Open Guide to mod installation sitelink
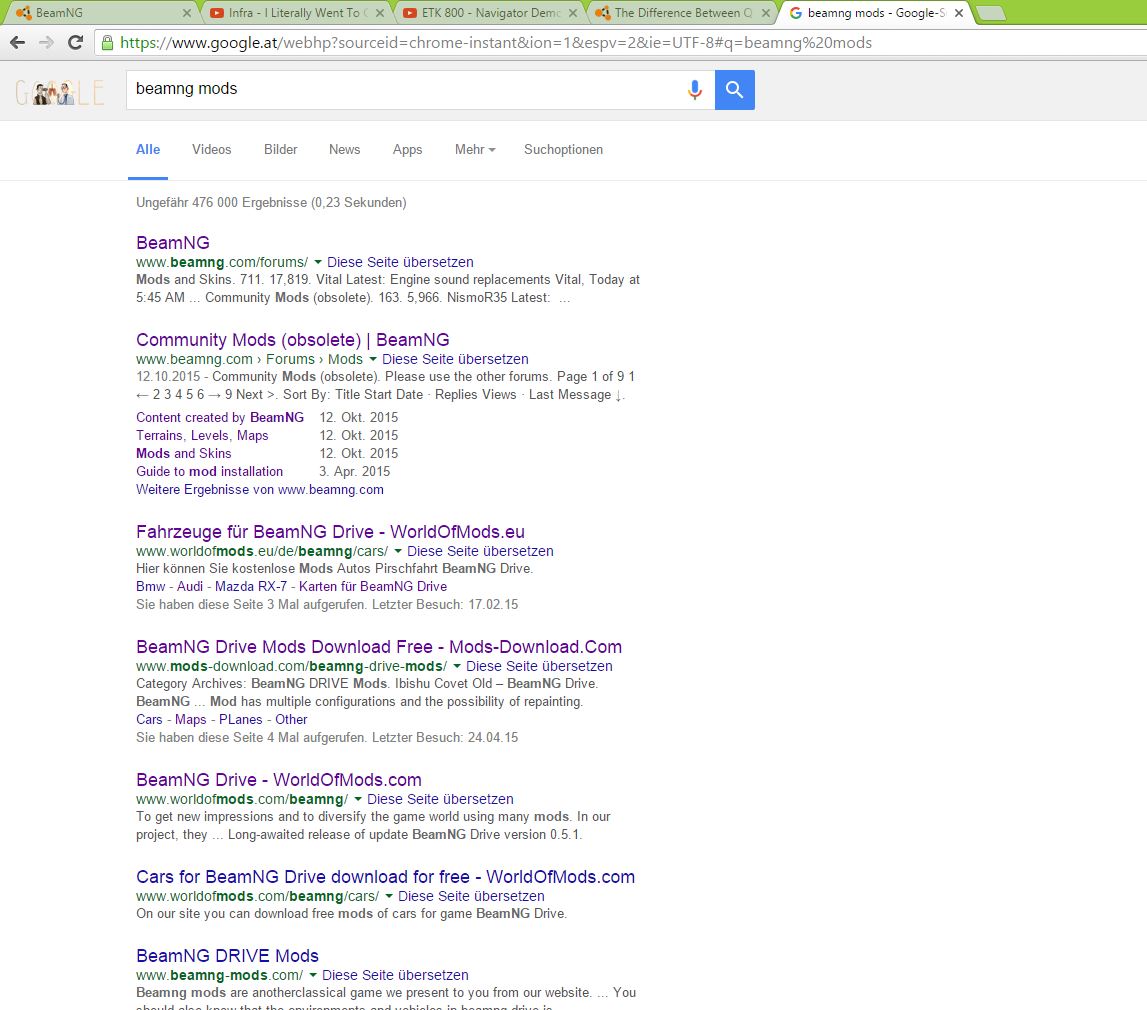This screenshot has width=1147, height=1010. tap(209, 472)
